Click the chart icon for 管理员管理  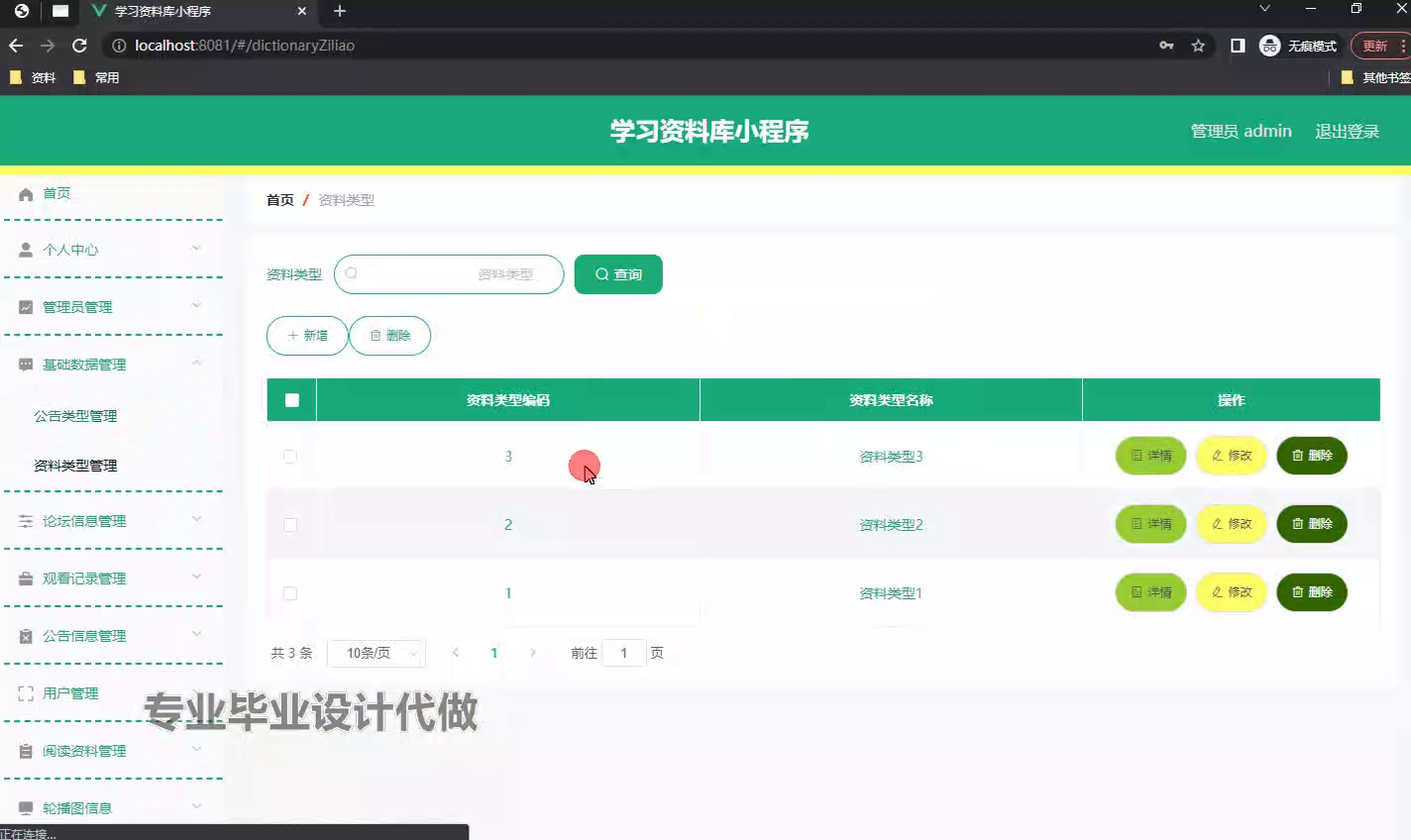point(26,307)
